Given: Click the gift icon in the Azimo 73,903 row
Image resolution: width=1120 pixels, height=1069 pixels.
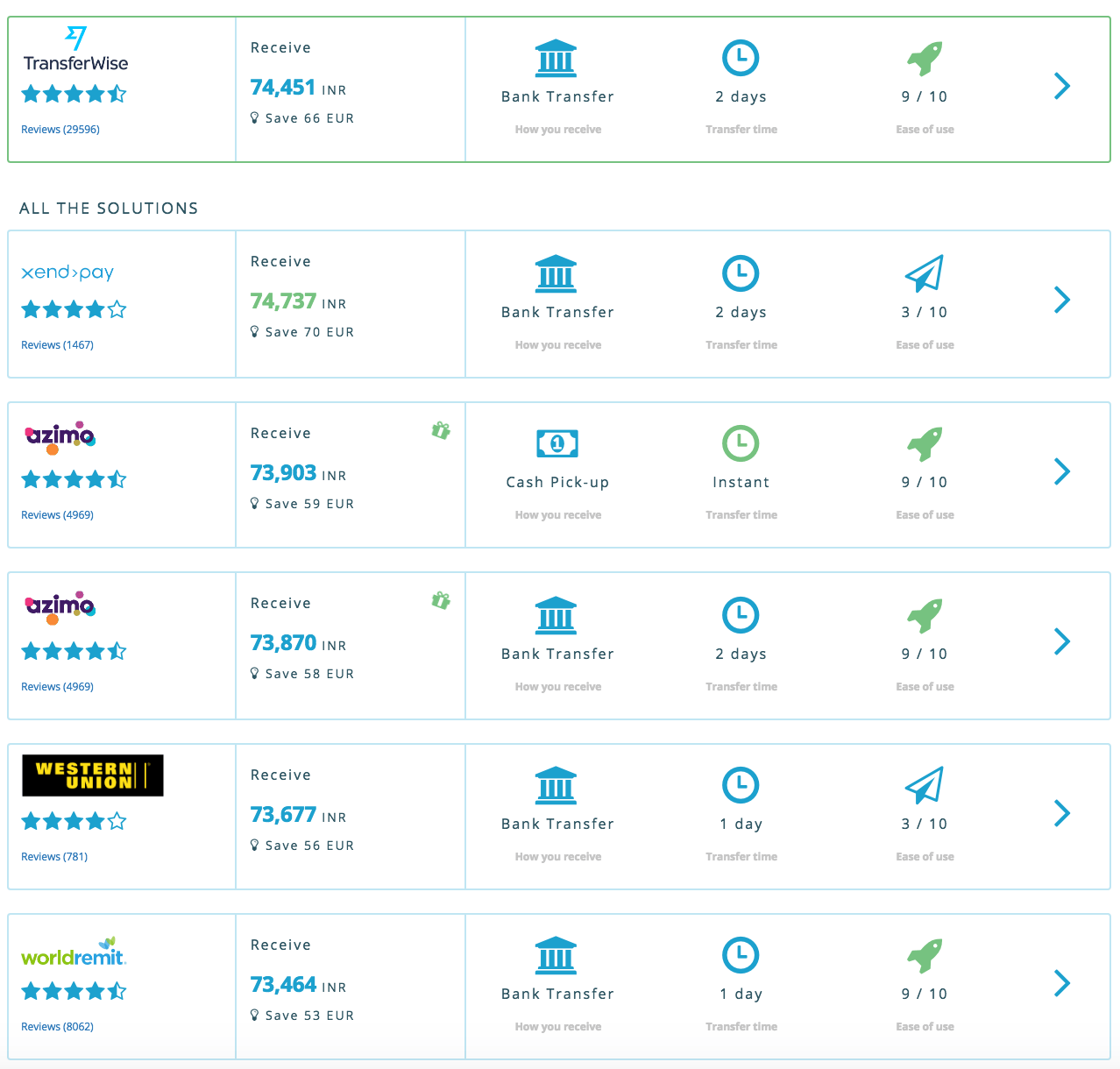Looking at the screenshot, I should (x=441, y=430).
